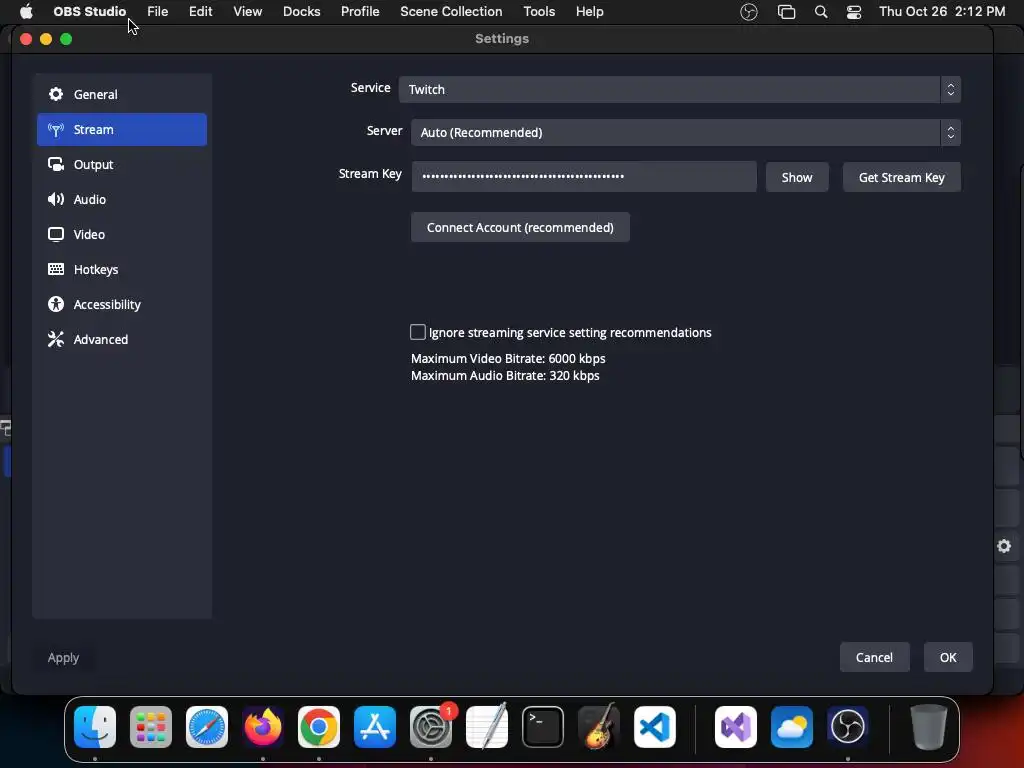Confirm settings with OK
The width and height of the screenshot is (1024, 768).
[948, 658]
